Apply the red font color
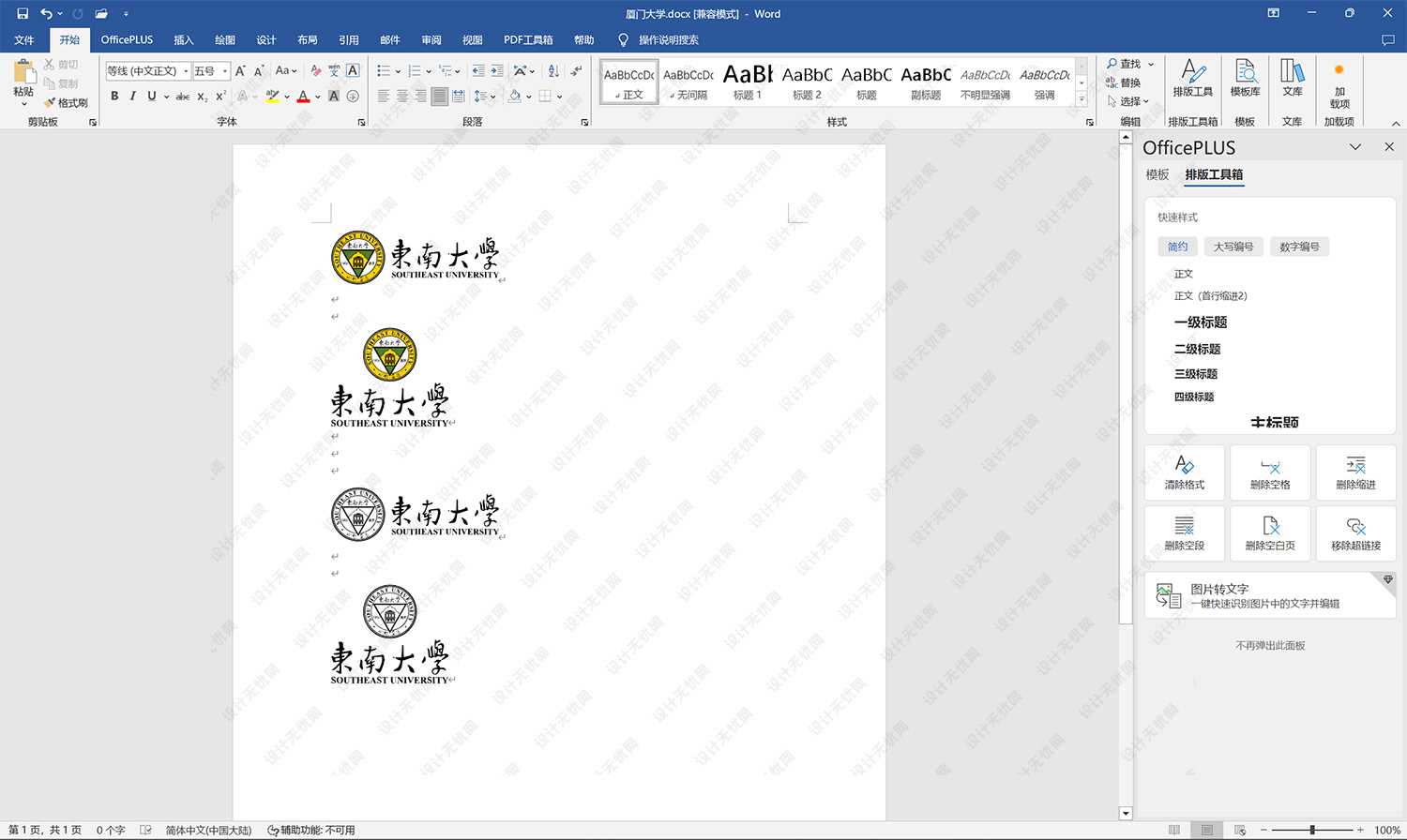This screenshot has width=1407, height=840. pyautogui.click(x=303, y=96)
